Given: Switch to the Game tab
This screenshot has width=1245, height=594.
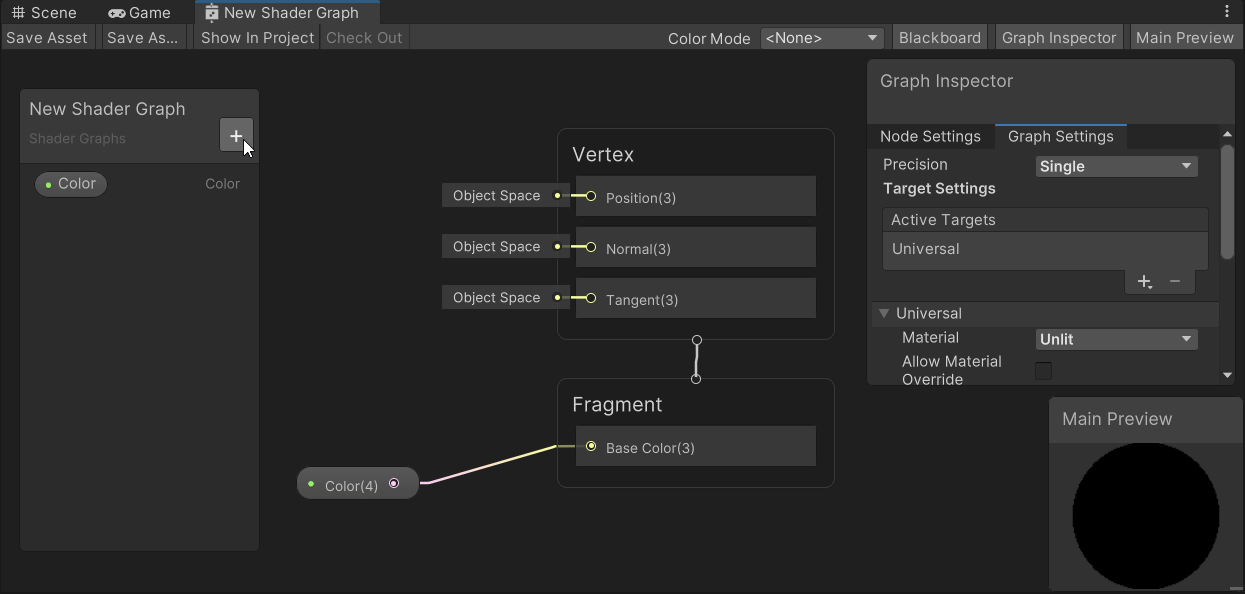Looking at the screenshot, I should [140, 12].
